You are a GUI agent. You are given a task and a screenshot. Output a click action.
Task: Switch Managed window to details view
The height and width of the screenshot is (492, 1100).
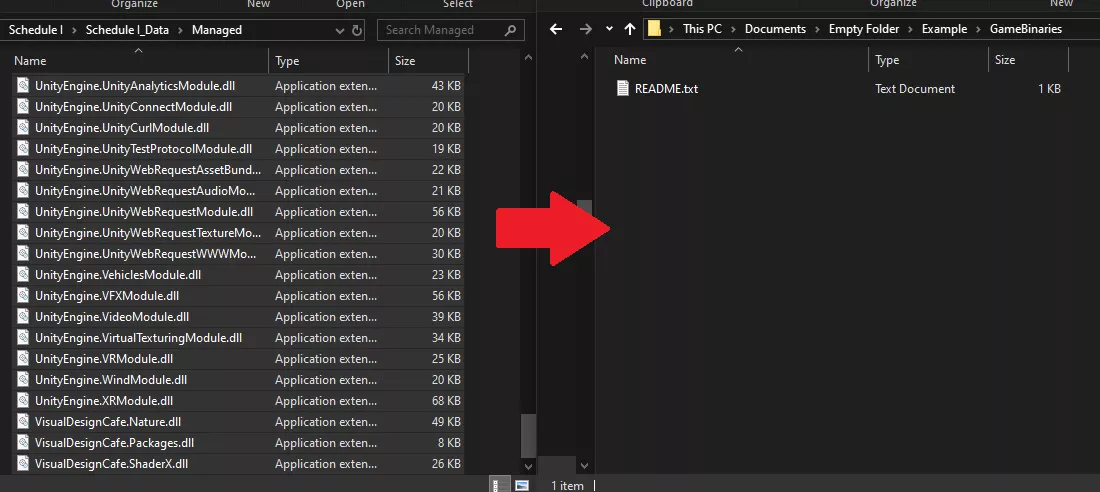pyautogui.click(x=499, y=485)
